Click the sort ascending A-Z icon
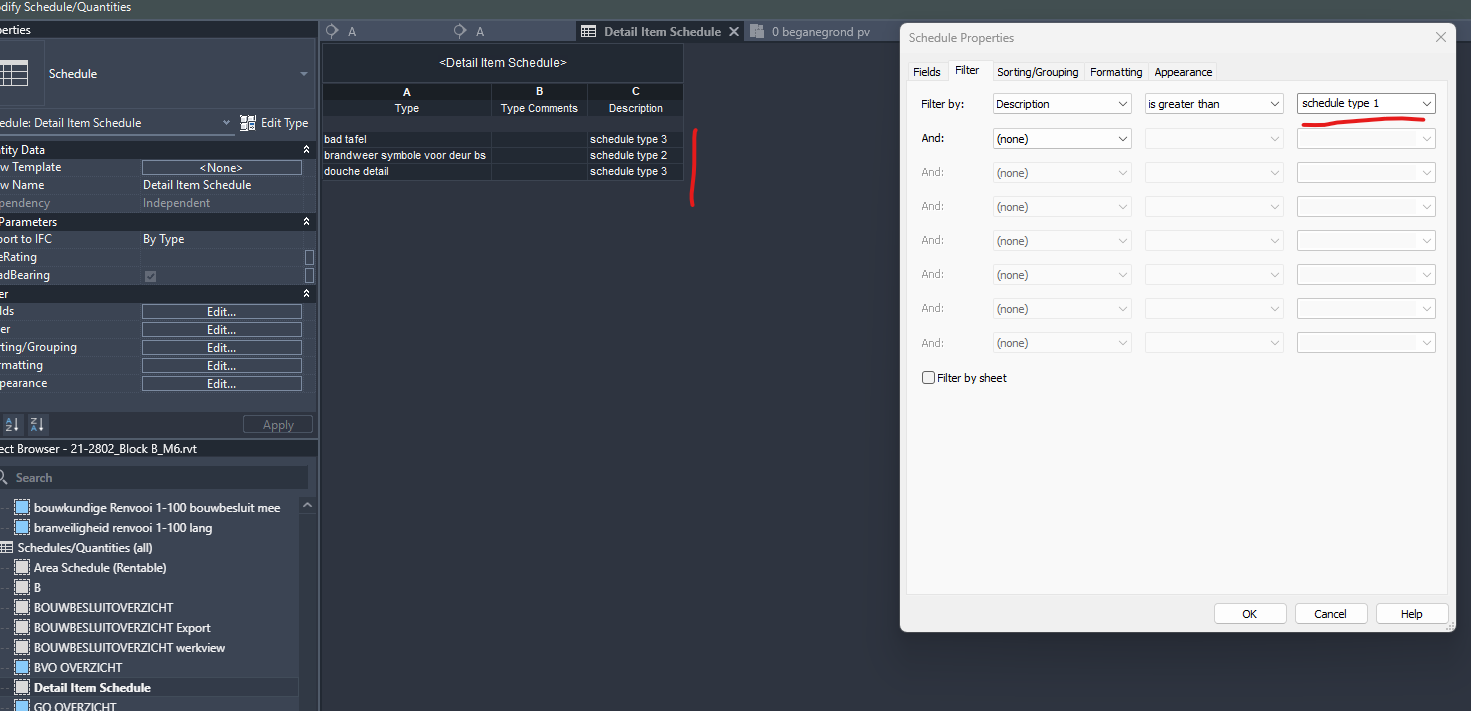Image resolution: width=1471 pixels, height=711 pixels. click(x=12, y=424)
